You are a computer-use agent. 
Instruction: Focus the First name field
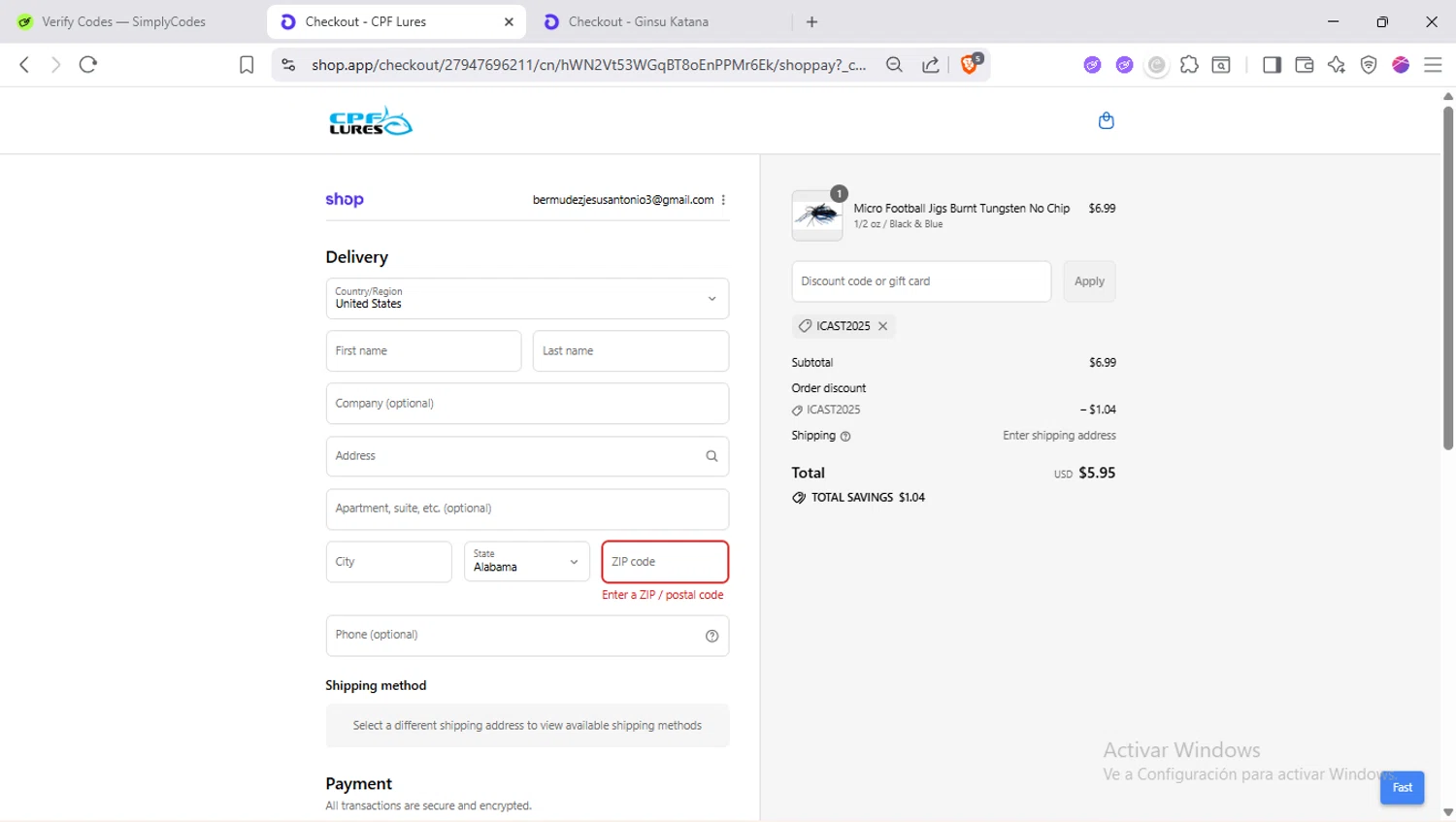tap(423, 351)
